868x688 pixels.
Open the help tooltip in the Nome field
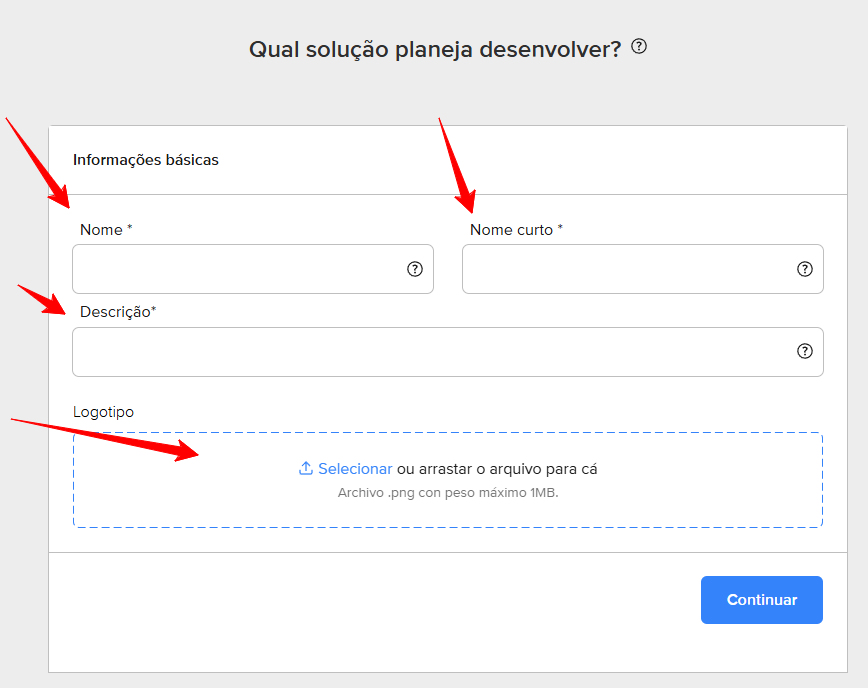(415, 269)
